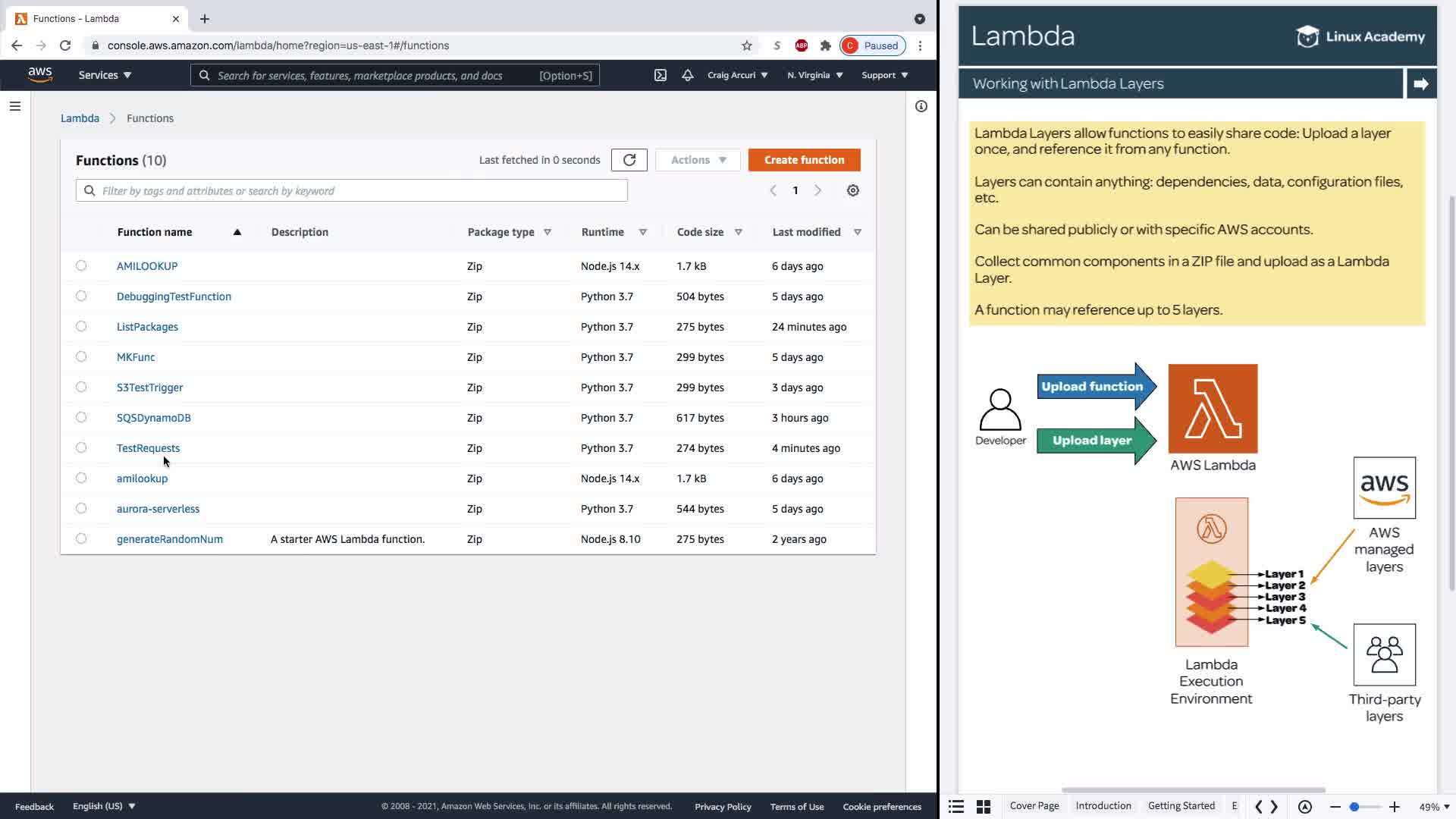Select the TestRequests function radio button
The height and width of the screenshot is (819, 1456).
point(81,448)
